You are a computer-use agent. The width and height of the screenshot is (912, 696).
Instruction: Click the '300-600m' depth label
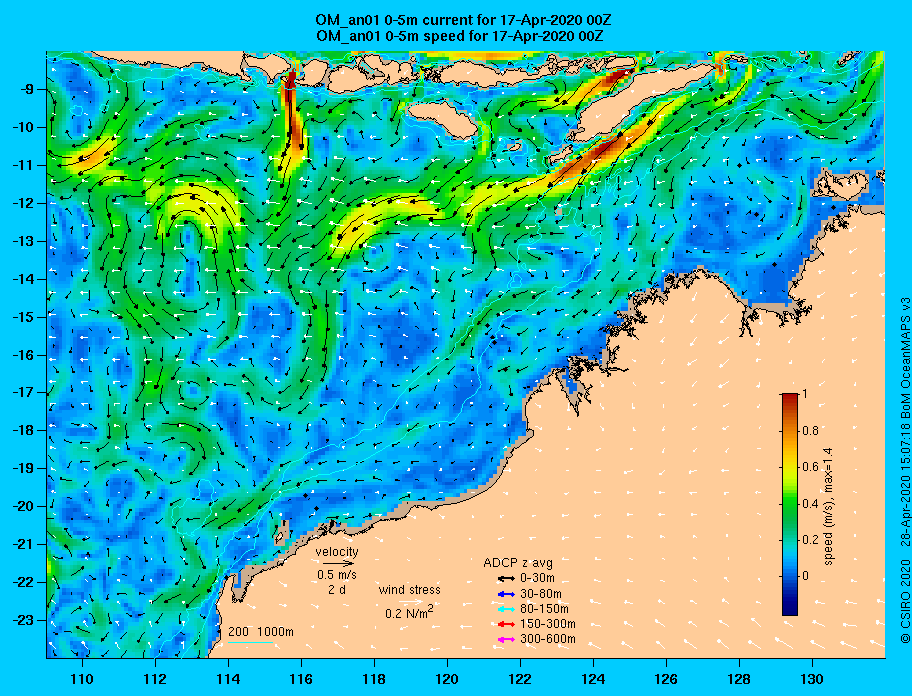[x=547, y=639]
